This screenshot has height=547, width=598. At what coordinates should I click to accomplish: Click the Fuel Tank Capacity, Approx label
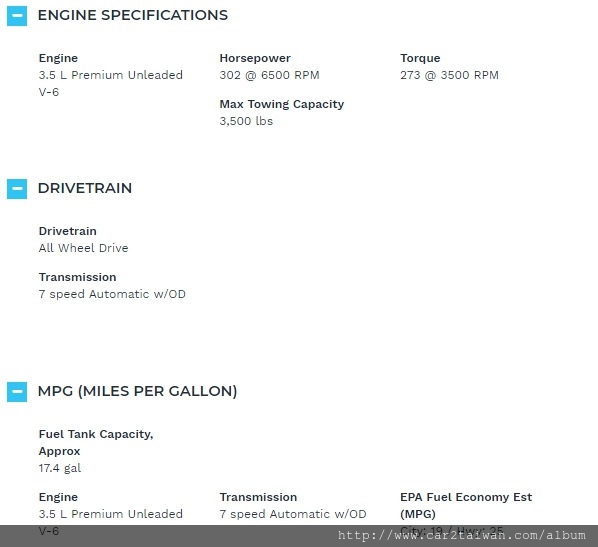coord(96,442)
